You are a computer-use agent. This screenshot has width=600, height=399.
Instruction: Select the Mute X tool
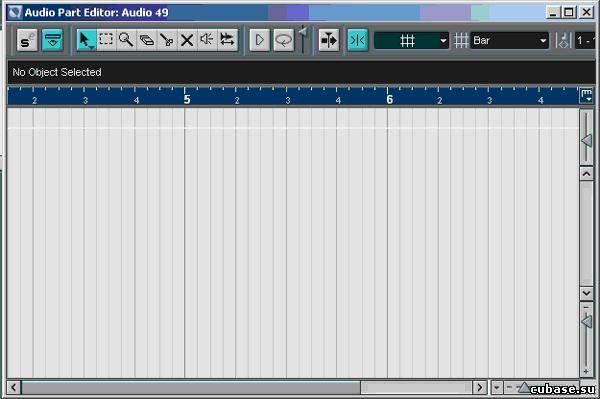[187, 40]
